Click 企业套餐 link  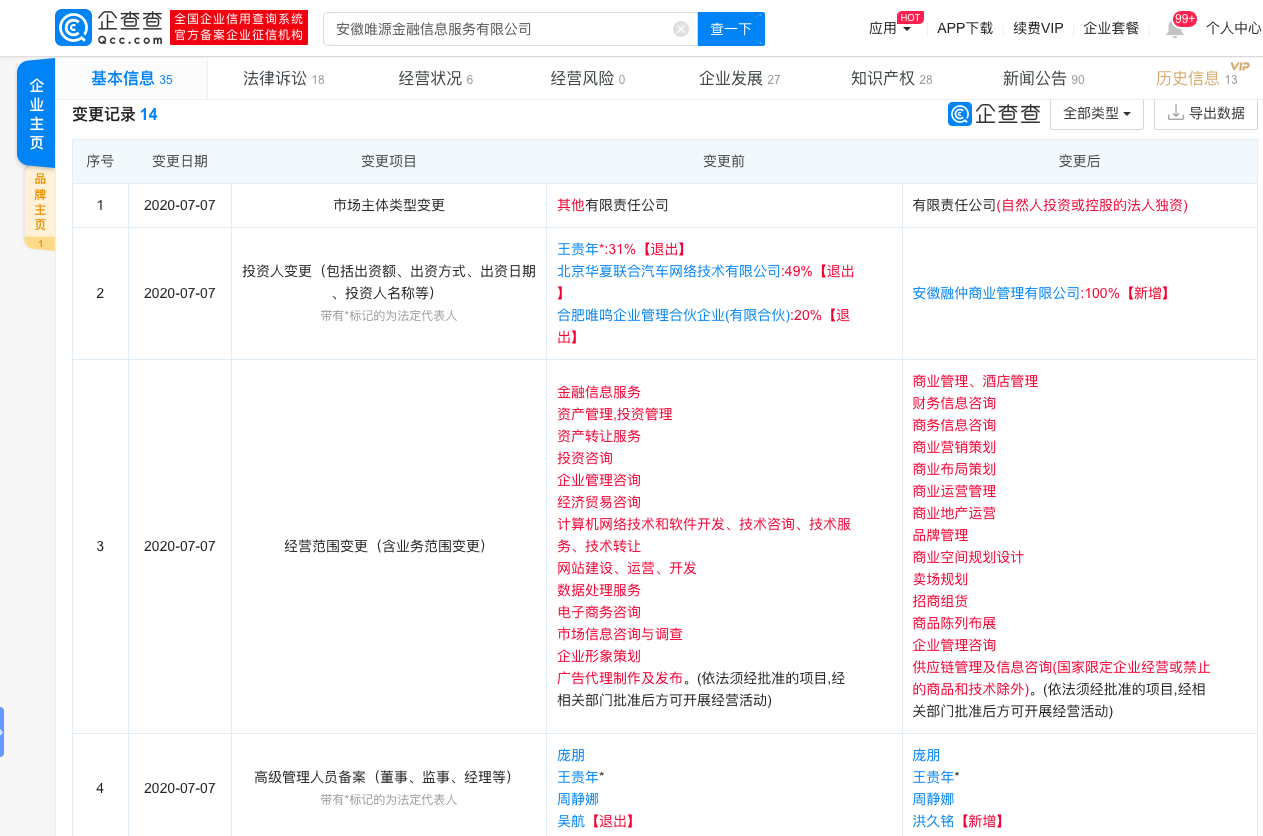1111,28
